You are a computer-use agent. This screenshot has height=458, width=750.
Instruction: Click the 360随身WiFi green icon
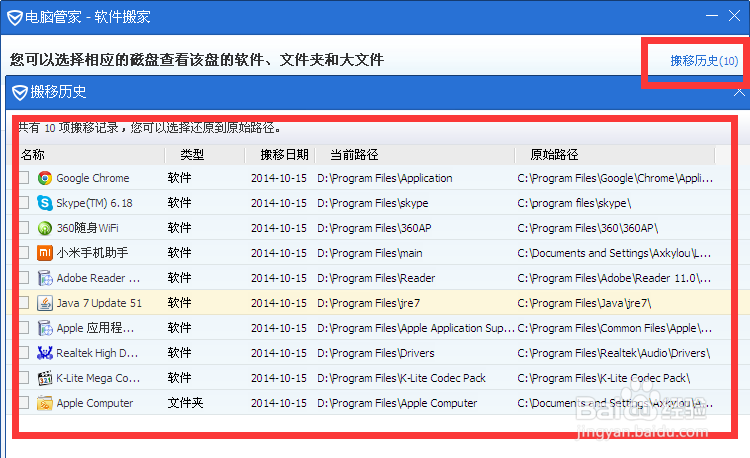point(45,228)
